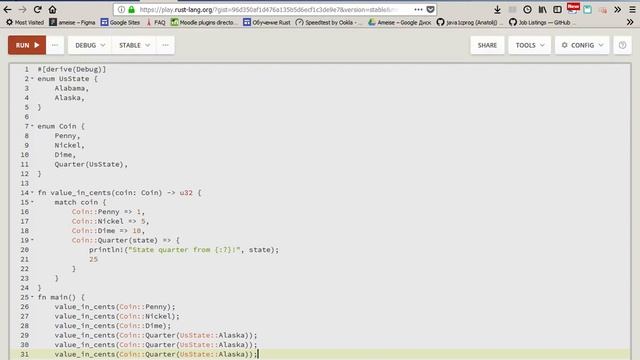The height and width of the screenshot is (360, 640).
Task: Open the Moodle plugins directory bookmark
Action: 204,22
